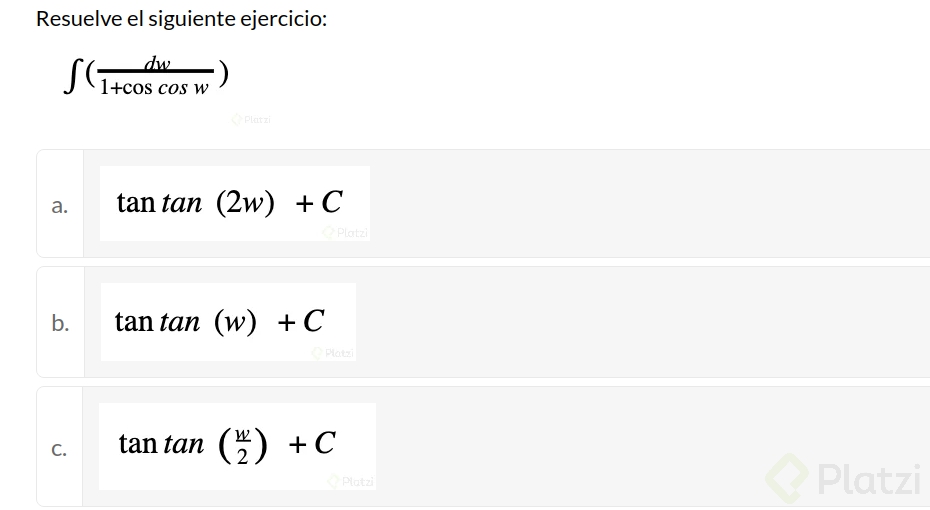The height and width of the screenshot is (510, 930).
Task: Click the "+ C" term in option c's formula
Action: click(x=312, y=443)
